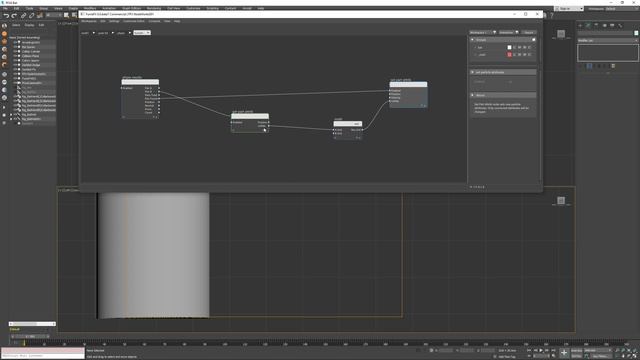Click the object color swatch in command panel
Image resolution: width=640 pixels, height=360 pixels.
coord(636,33)
